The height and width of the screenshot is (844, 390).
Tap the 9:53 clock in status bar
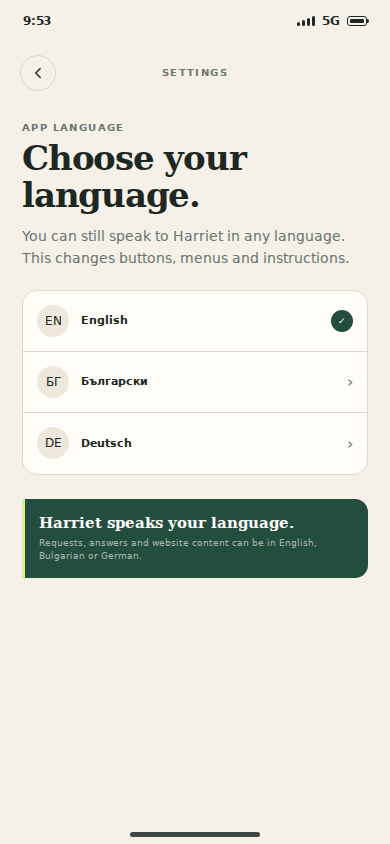pos(37,21)
